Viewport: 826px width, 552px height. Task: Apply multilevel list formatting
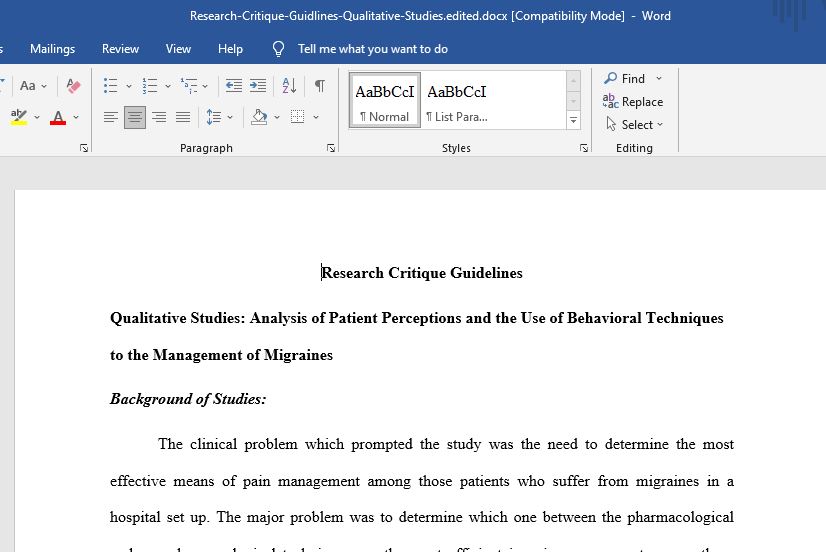[189, 85]
